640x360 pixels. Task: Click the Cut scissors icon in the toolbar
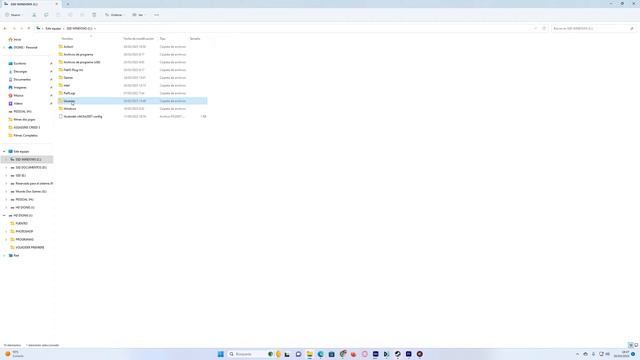click(34, 15)
